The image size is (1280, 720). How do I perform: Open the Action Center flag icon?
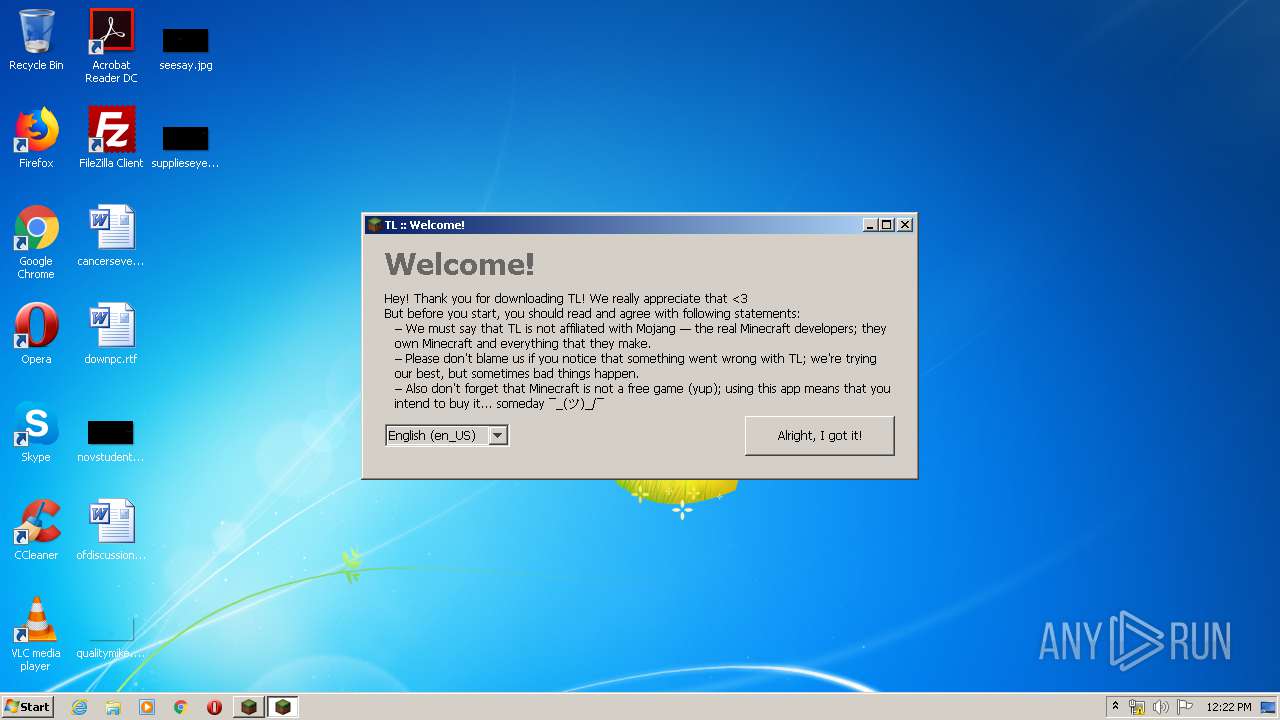pyautogui.click(x=1185, y=707)
